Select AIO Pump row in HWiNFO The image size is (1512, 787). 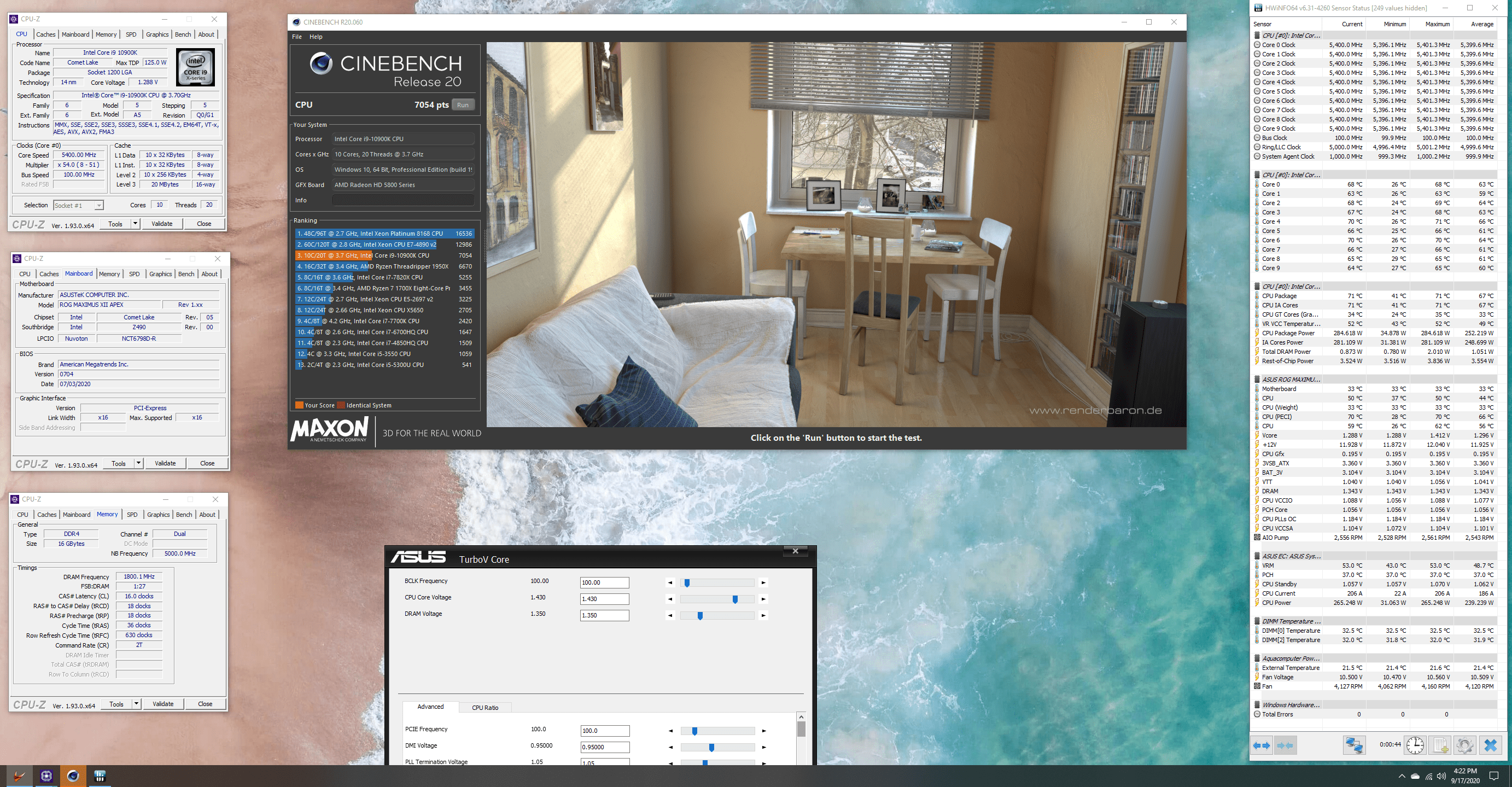pos(1374,538)
